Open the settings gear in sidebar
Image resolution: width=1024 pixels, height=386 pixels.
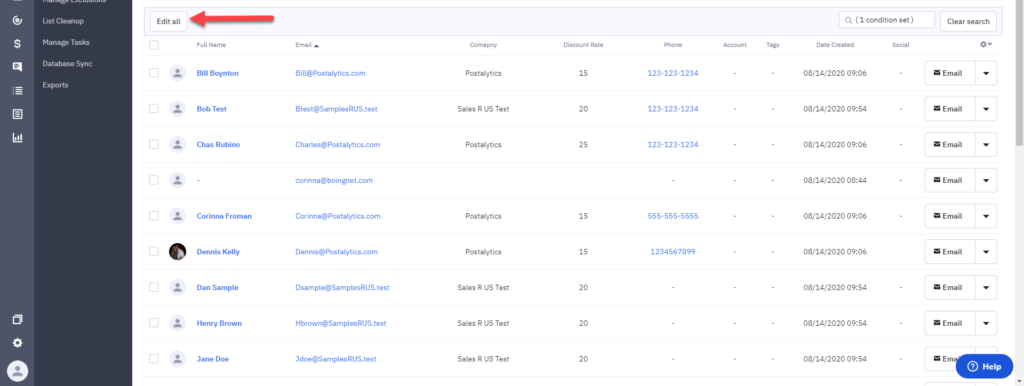(x=18, y=343)
